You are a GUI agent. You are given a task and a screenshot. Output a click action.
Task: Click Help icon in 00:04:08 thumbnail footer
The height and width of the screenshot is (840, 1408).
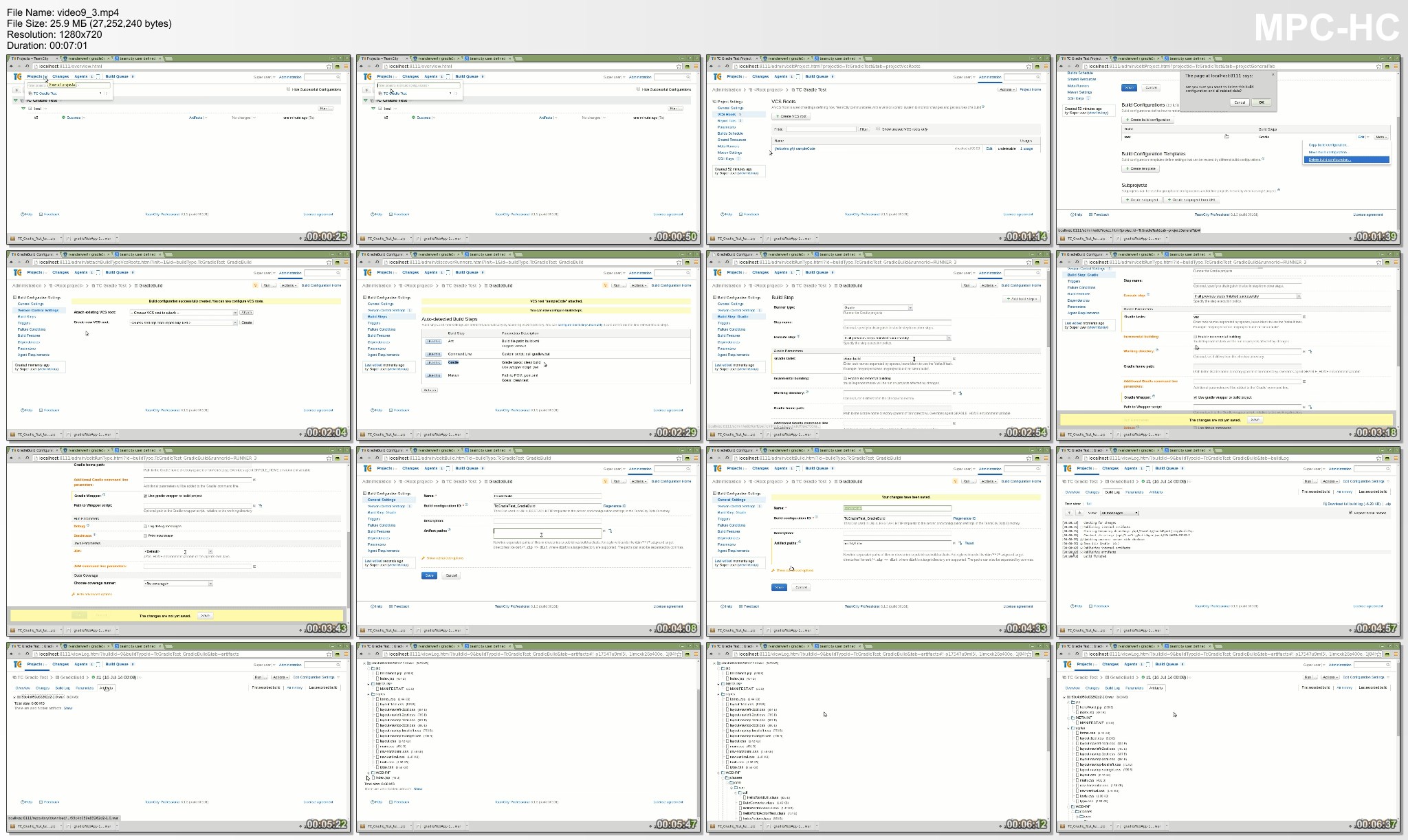tap(373, 606)
